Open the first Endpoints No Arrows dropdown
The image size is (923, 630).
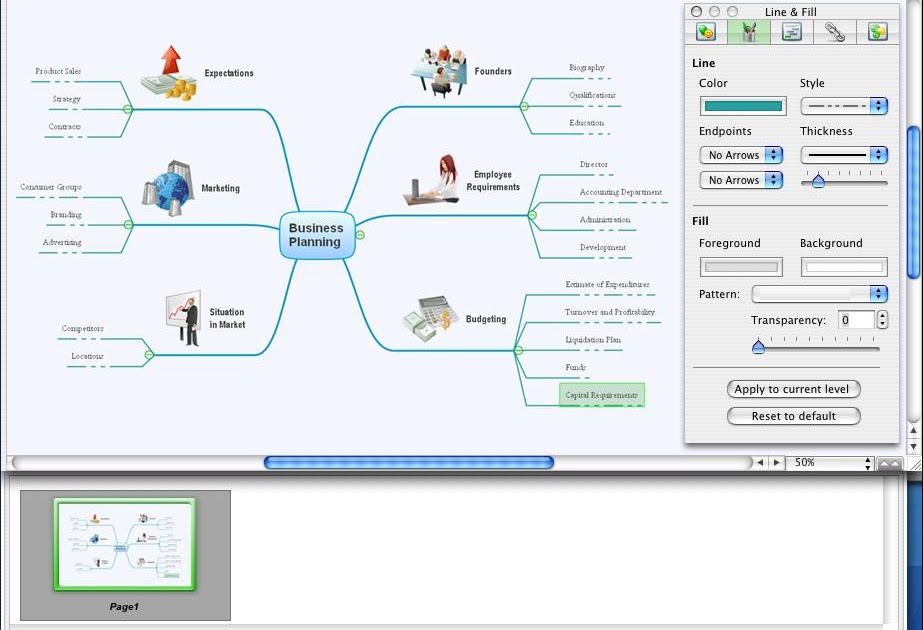[741, 155]
